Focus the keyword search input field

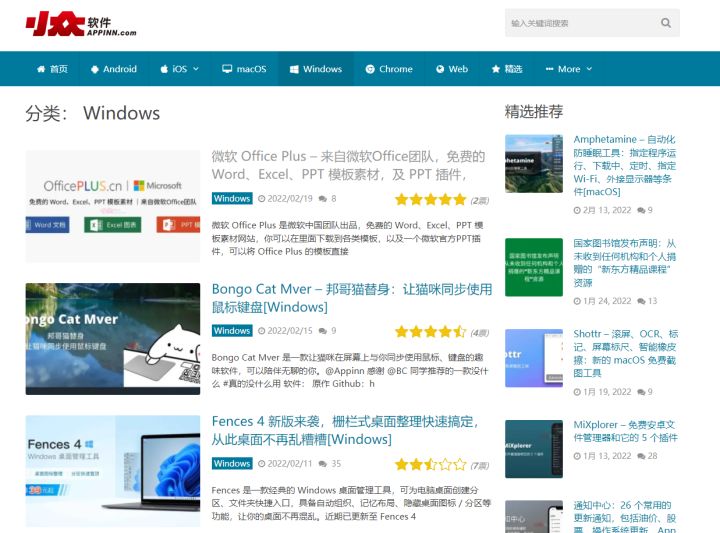pyautogui.click(x=592, y=23)
